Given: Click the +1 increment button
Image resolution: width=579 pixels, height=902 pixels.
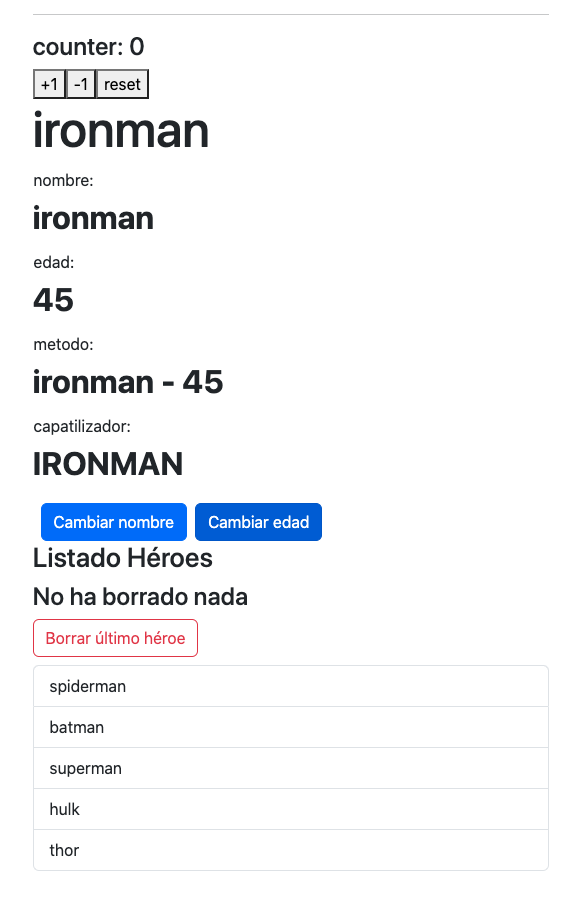Looking at the screenshot, I should (49, 84).
